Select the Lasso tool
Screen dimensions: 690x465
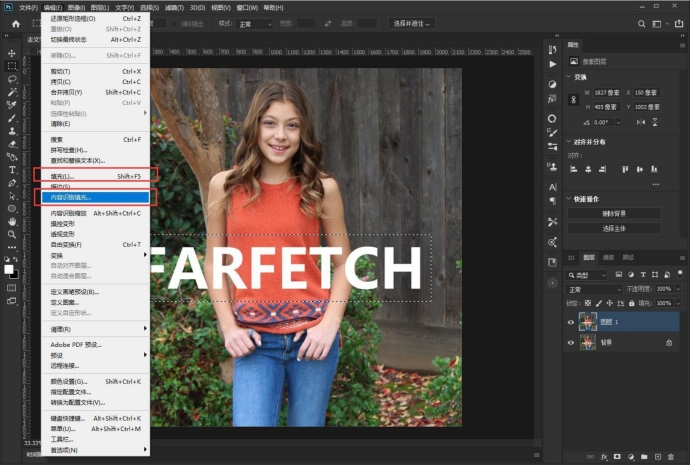click(x=12, y=79)
